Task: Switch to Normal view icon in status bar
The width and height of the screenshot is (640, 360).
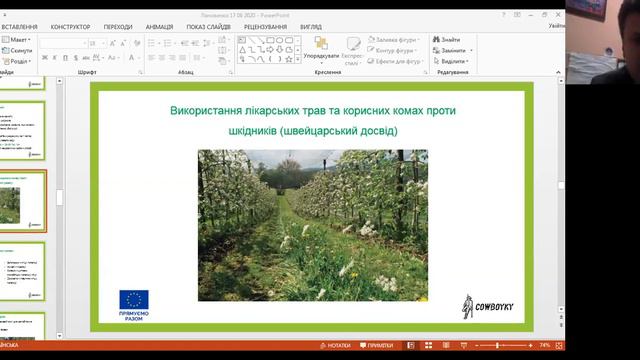Action: point(411,345)
